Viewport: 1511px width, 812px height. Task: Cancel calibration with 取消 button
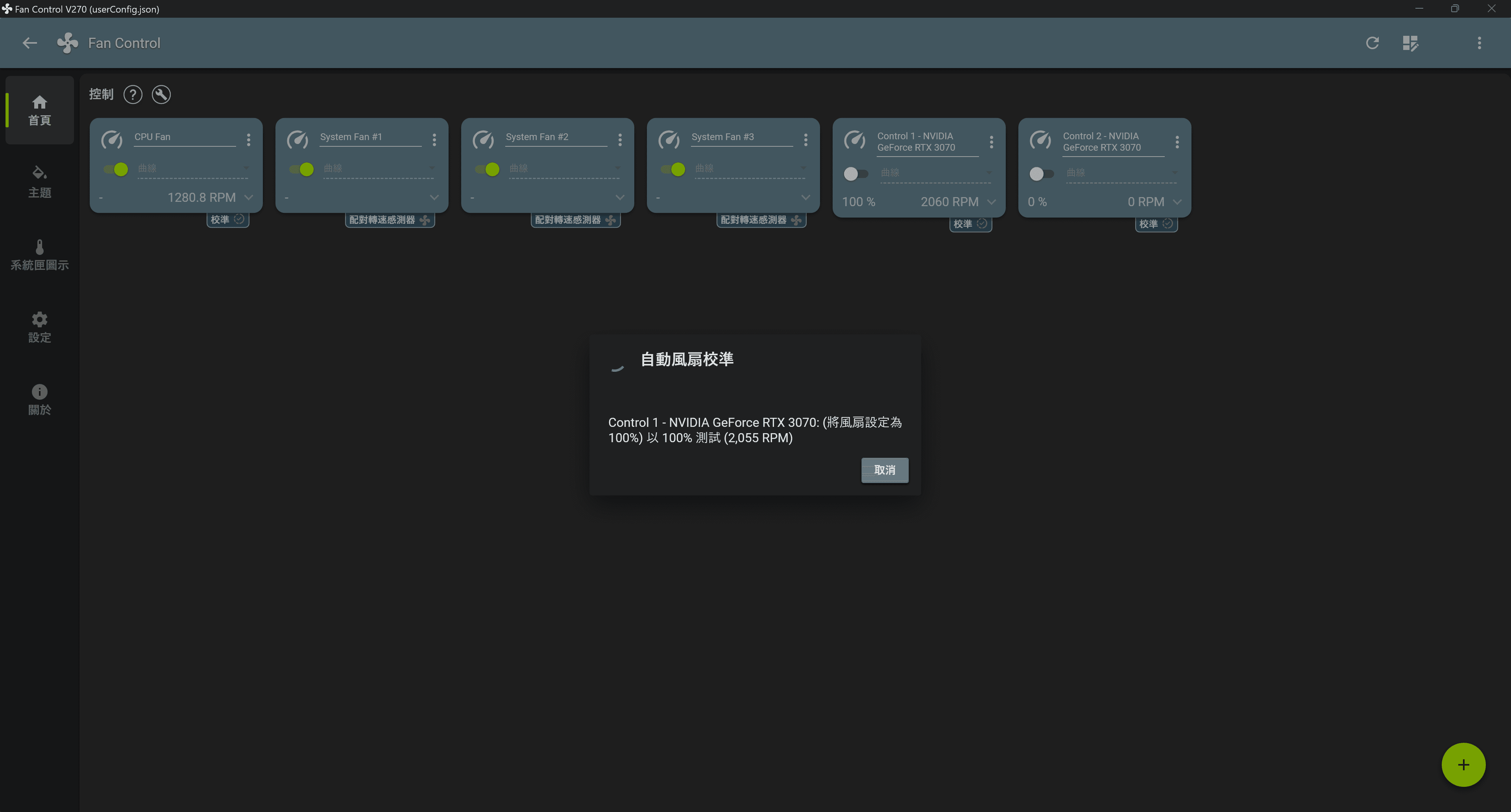click(885, 470)
